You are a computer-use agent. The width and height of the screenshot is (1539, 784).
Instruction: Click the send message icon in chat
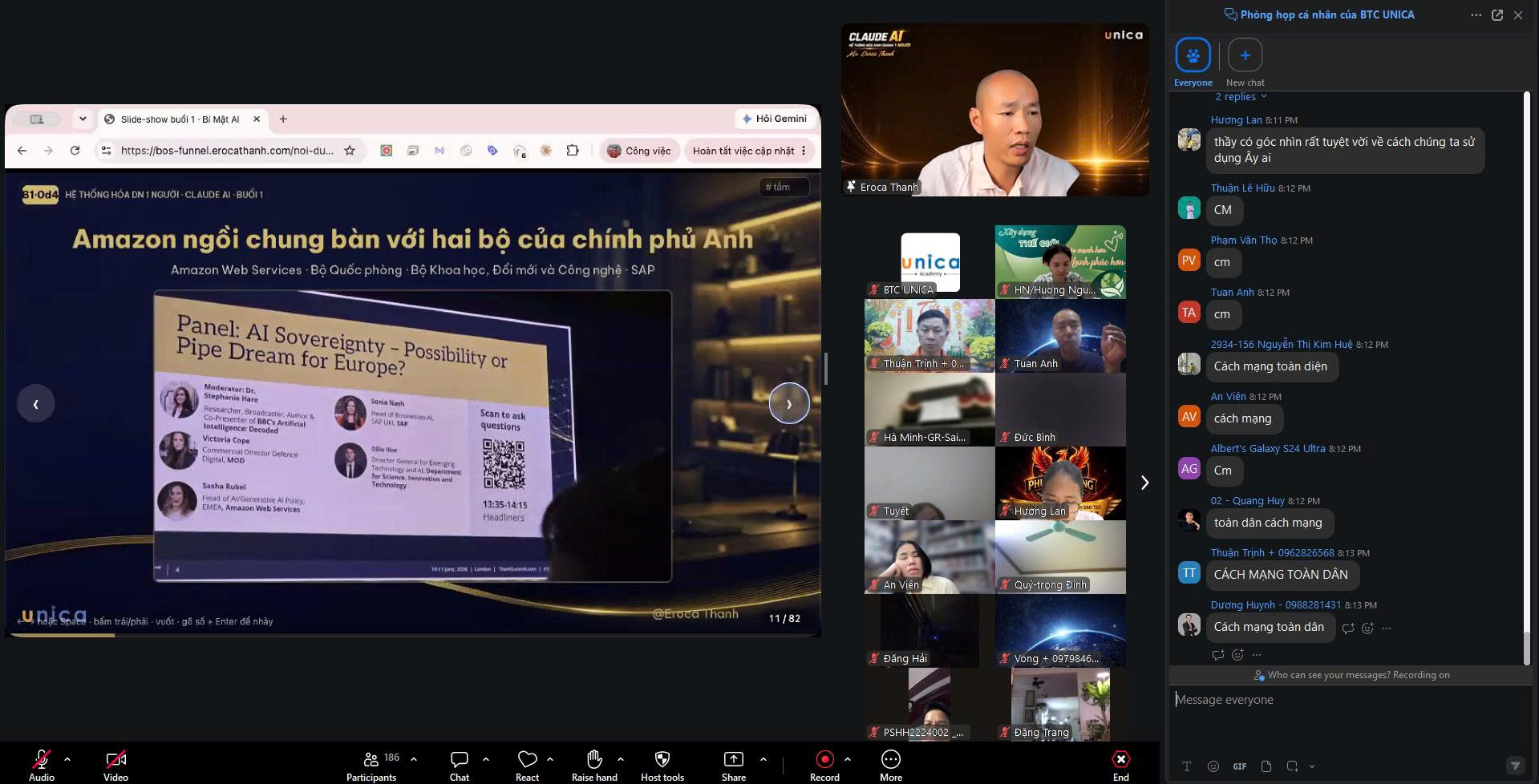click(1515, 766)
